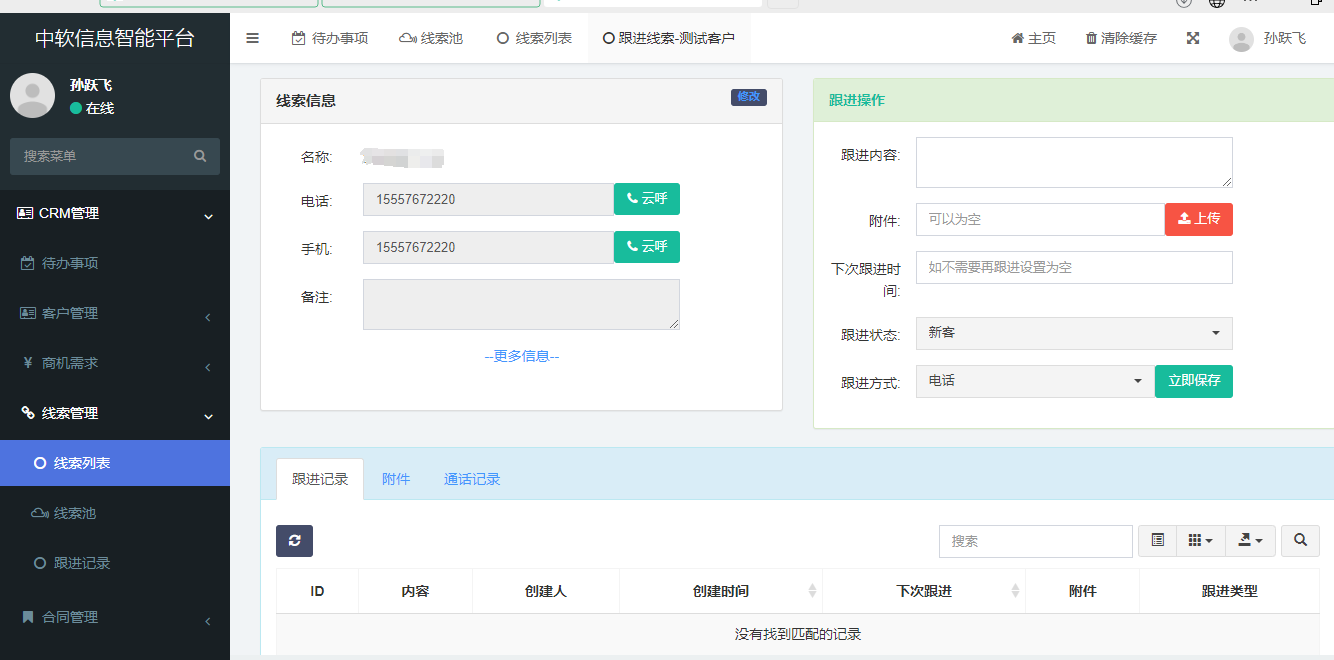Open the columns grid dropdown in table toolbar
This screenshot has height=660, width=1334.
point(1200,541)
